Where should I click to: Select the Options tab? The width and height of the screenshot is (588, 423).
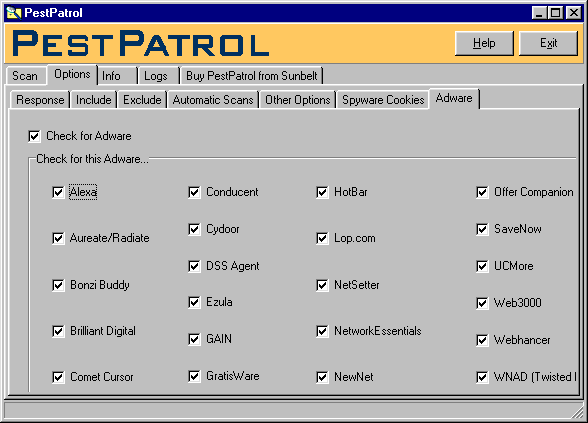pos(72,74)
